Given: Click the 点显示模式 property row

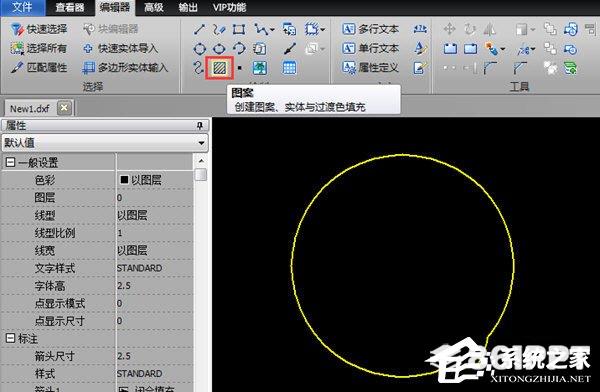Looking at the screenshot, I should (x=97, y=303).
